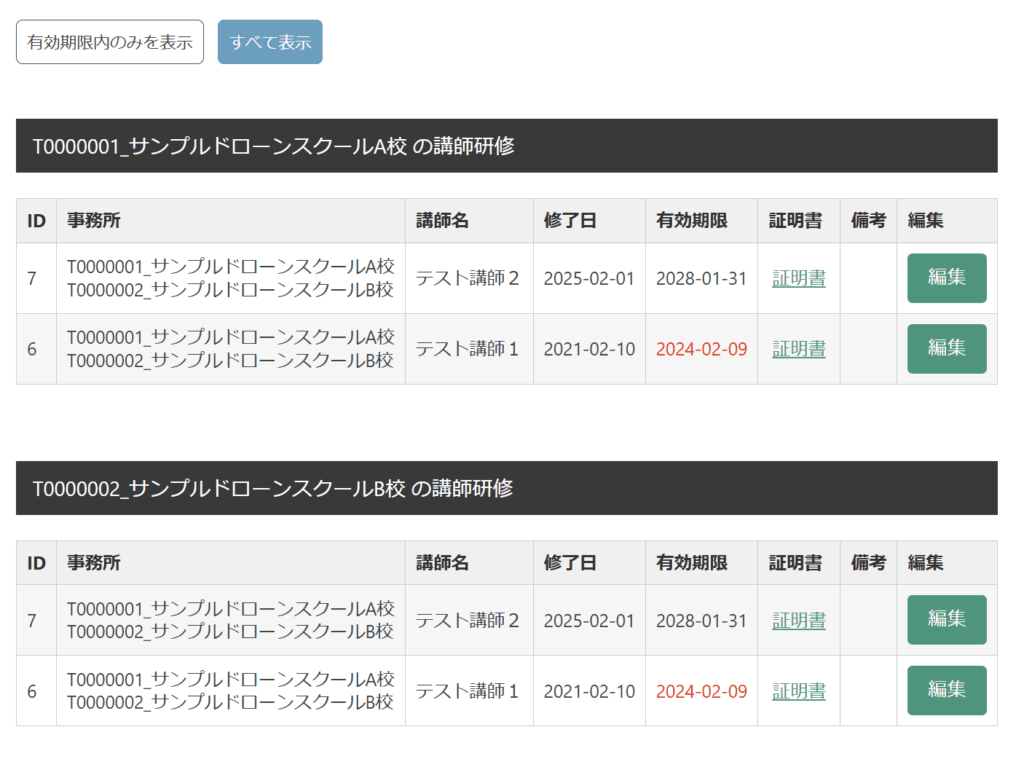View 証明書 for テスト講師2 in B校 table
The width and height of the screenshot is (1024, 759).
798,621
